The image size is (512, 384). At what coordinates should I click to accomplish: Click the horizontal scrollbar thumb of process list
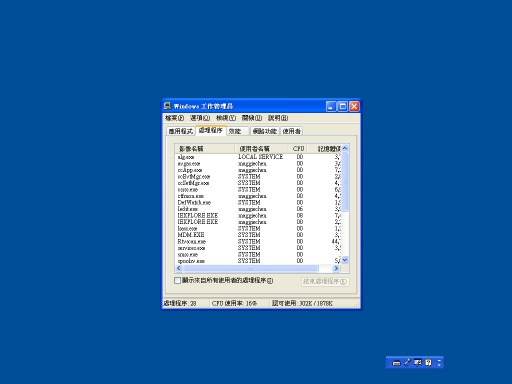click(251, 268)
